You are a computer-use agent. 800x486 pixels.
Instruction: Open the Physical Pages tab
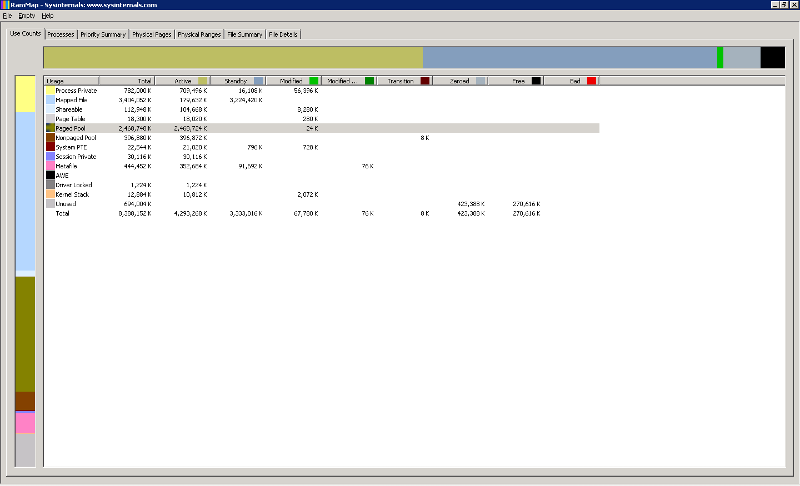point(152,35)
